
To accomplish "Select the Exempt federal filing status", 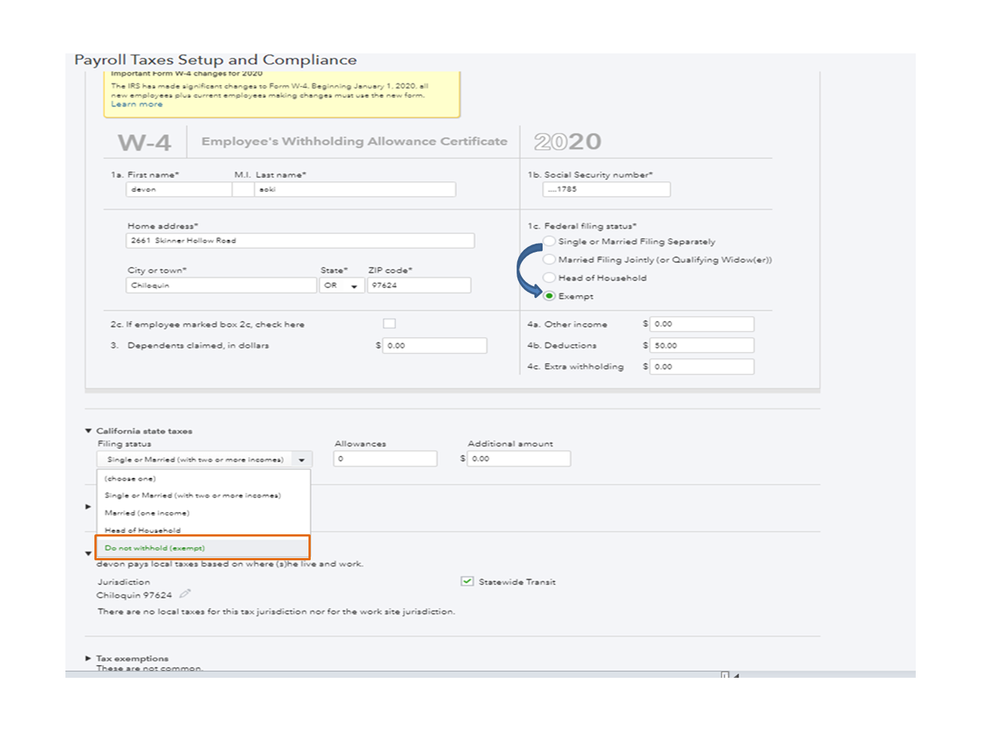I will pyautogui.click(x=549, y=296).
